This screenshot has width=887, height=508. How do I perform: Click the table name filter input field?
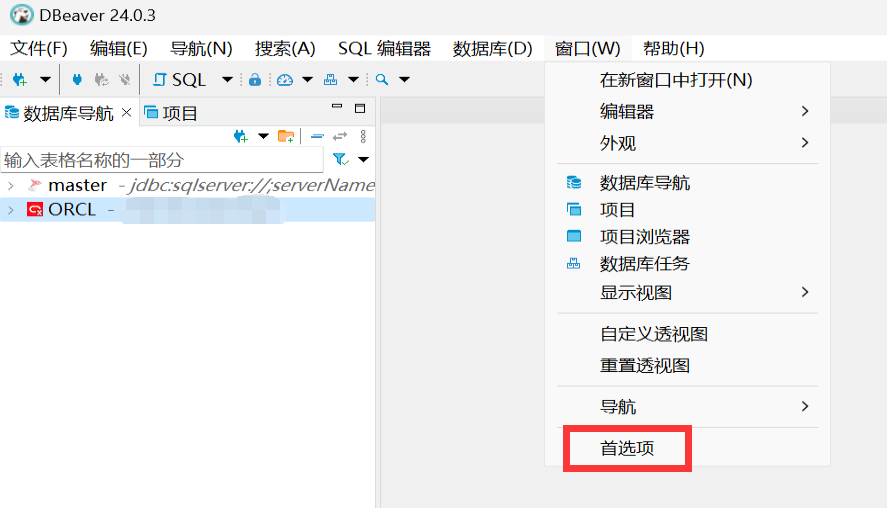click(x=160, y=160)
